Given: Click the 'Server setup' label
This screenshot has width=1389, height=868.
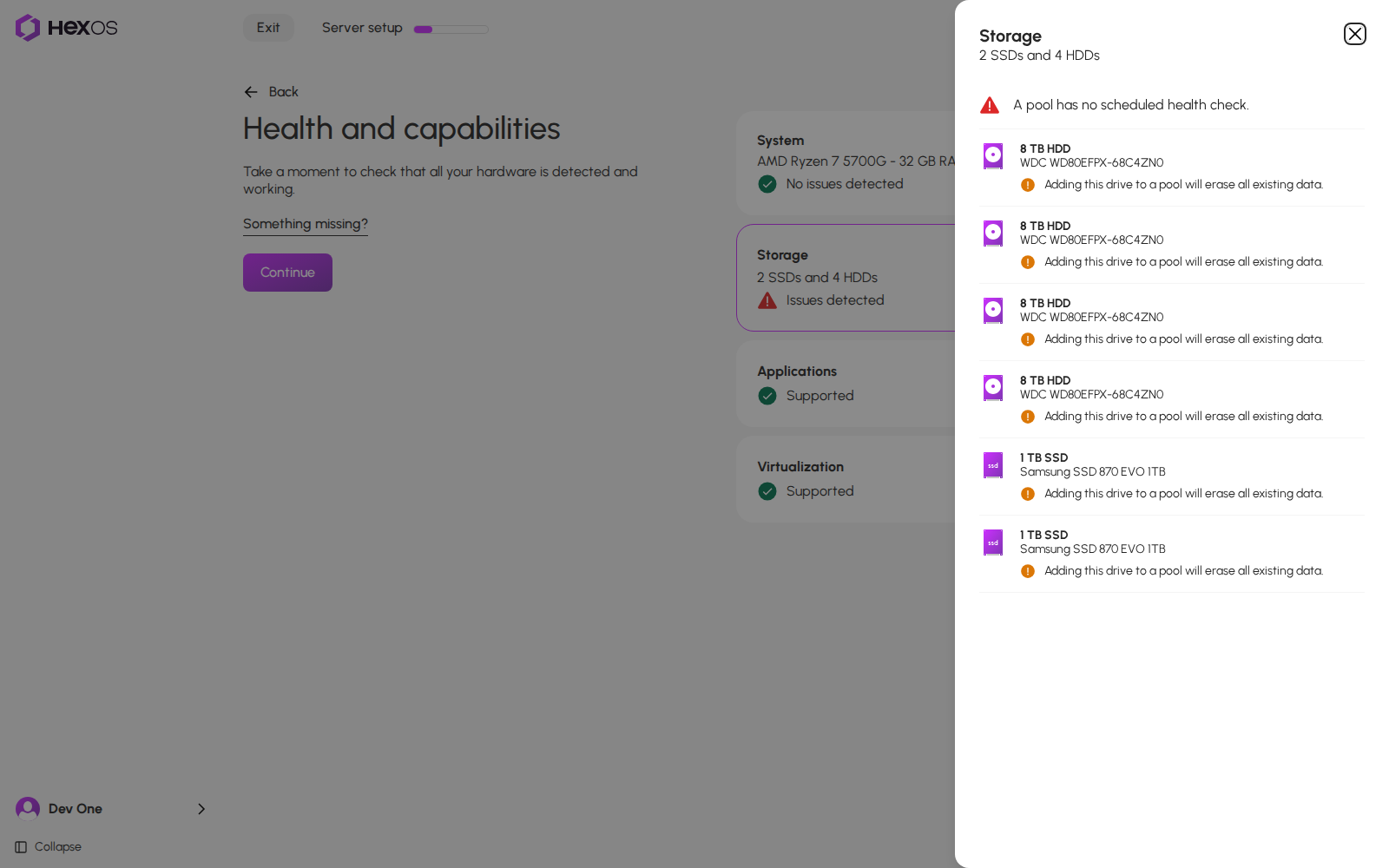Looking at the screenshot, I should click(x=362, y=28).
